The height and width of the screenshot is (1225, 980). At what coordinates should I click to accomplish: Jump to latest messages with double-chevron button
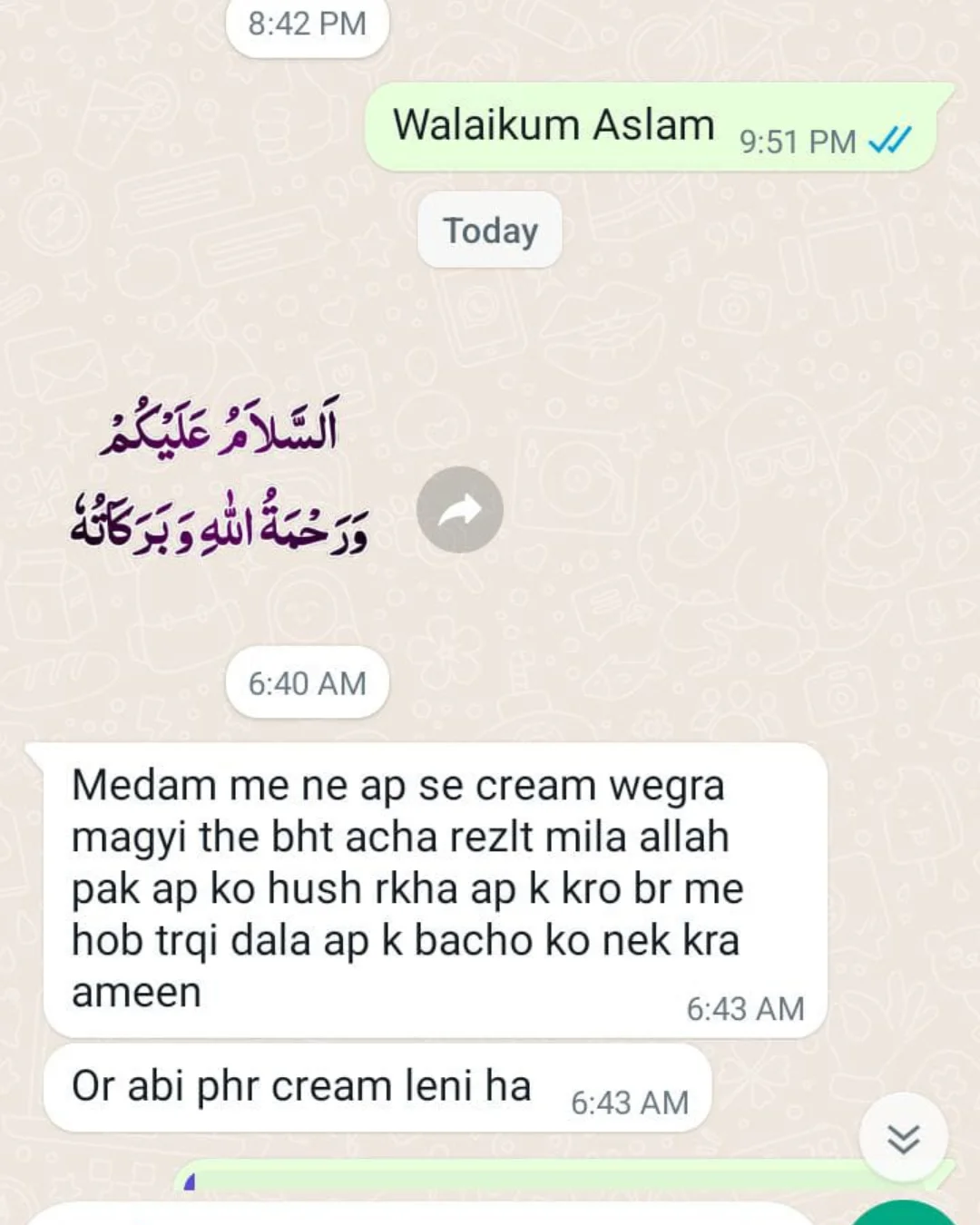click(x=904, y=1137)
